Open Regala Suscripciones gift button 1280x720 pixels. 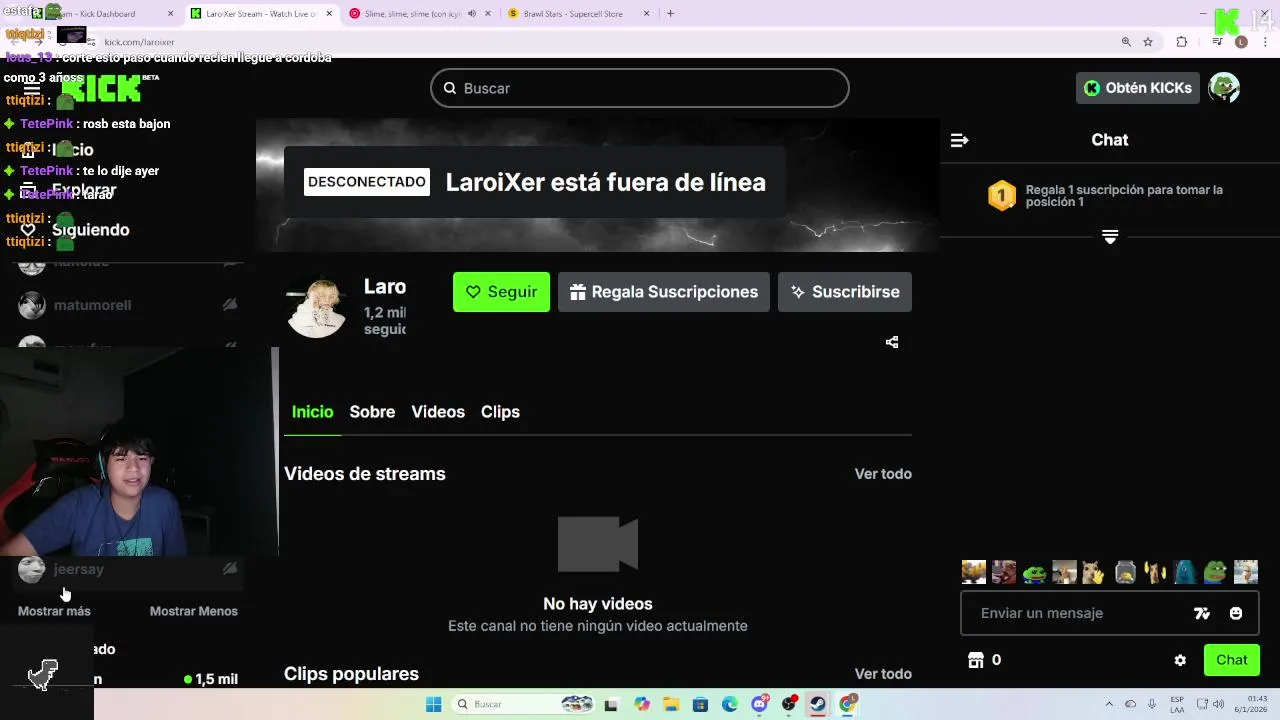(664, 292)
